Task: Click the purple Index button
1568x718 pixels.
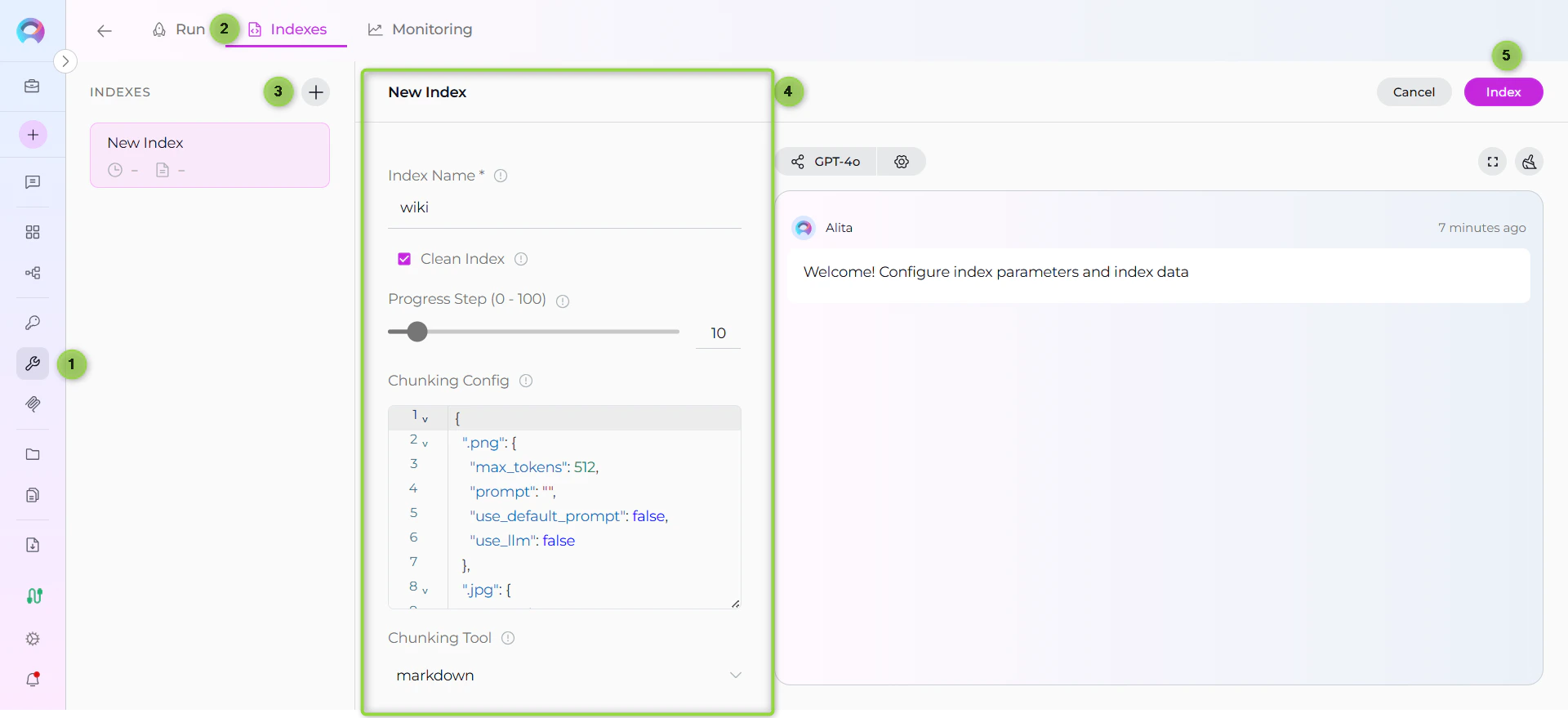Action: click(1503, 92)
